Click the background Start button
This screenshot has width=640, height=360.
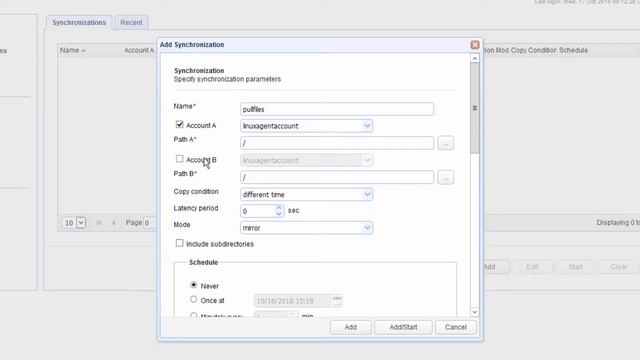pos(576,267)
